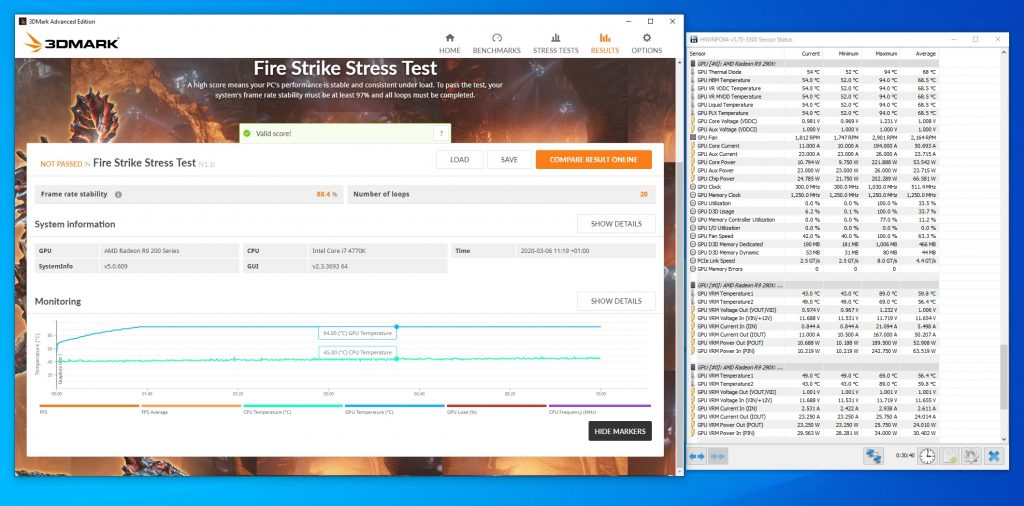Click the HWiNFO scrollbar up arrow
Screen dimensions: 1024x506
click(x=1004, y=54)
